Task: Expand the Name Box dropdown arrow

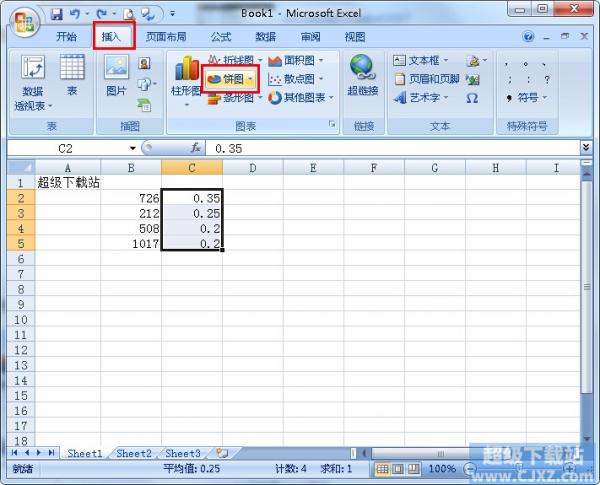Action: [x=132, y=148]
